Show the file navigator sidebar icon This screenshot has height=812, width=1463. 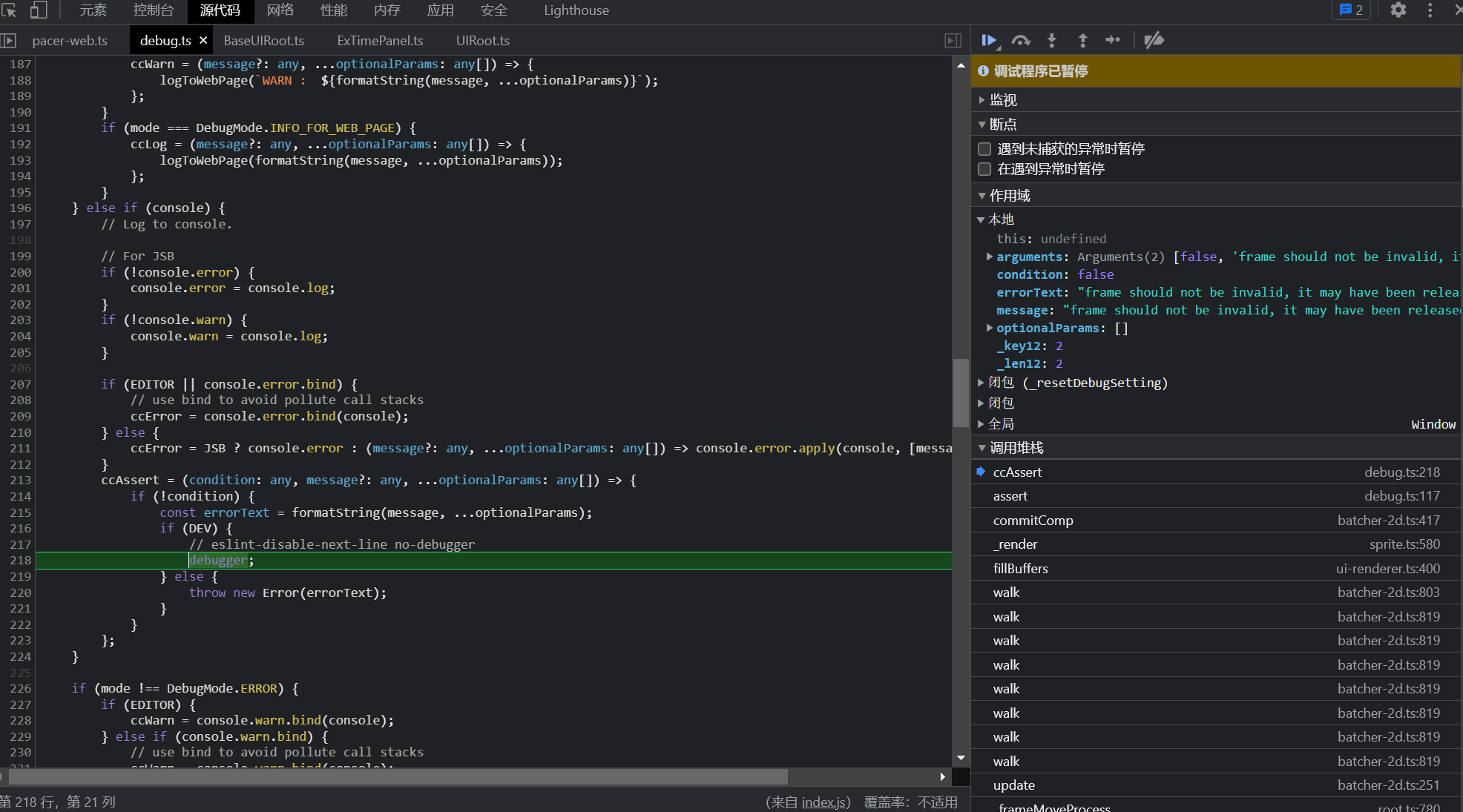(x=9, y=41)
